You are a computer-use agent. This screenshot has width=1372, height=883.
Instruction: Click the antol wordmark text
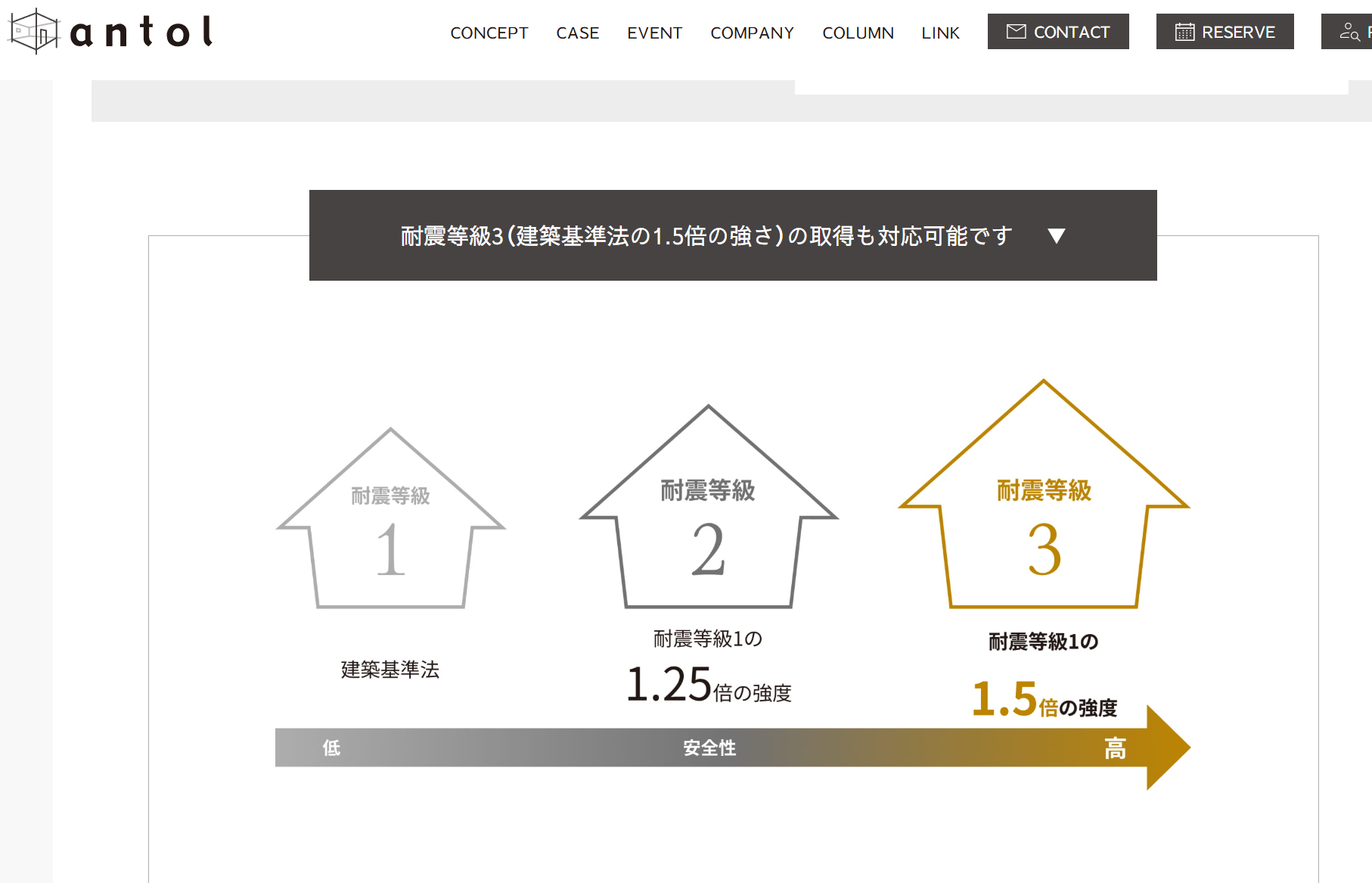point(141,33)
